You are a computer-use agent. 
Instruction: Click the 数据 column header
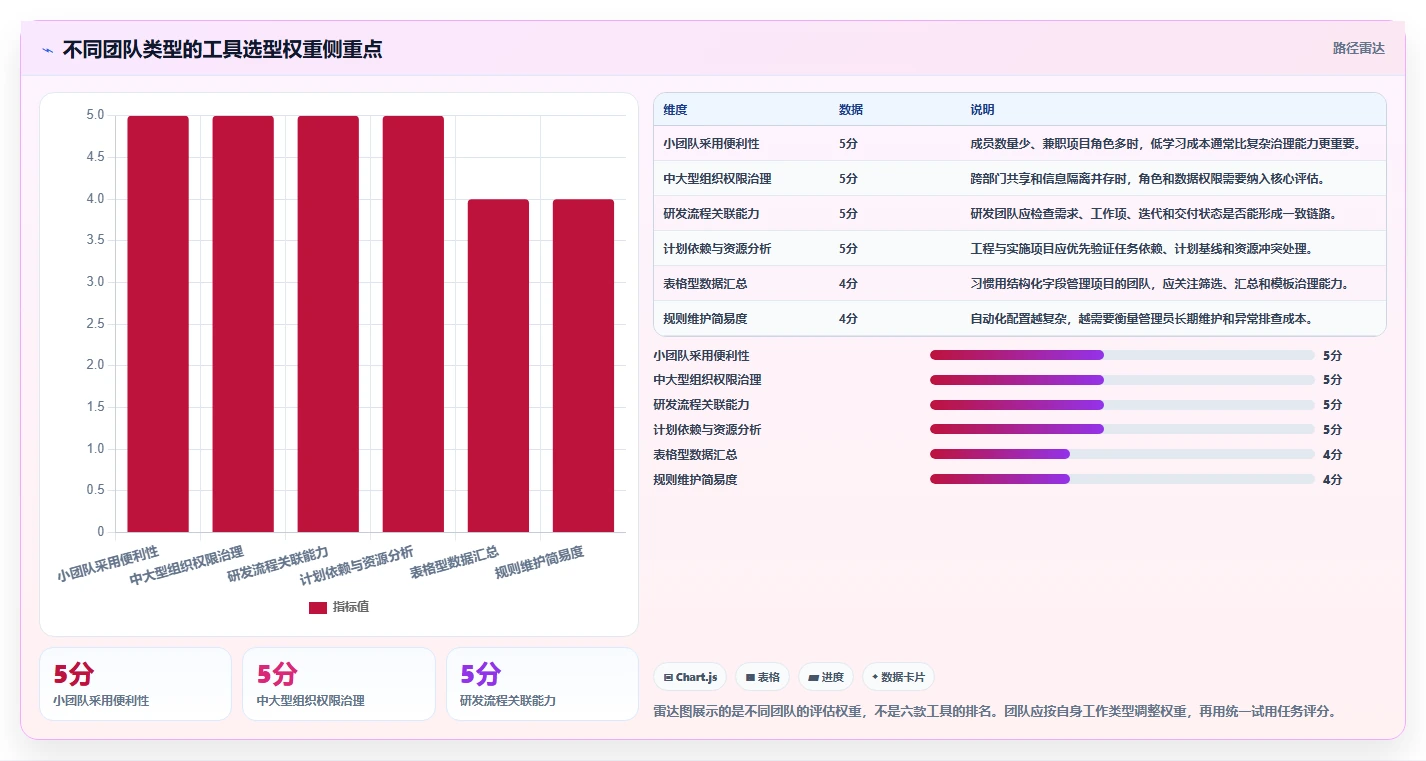[x=851, y=109]
